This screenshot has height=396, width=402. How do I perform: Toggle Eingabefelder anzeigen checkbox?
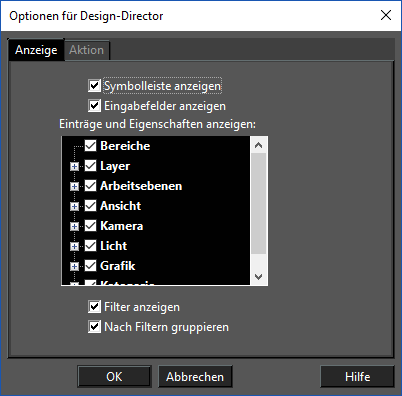(94, 106)
